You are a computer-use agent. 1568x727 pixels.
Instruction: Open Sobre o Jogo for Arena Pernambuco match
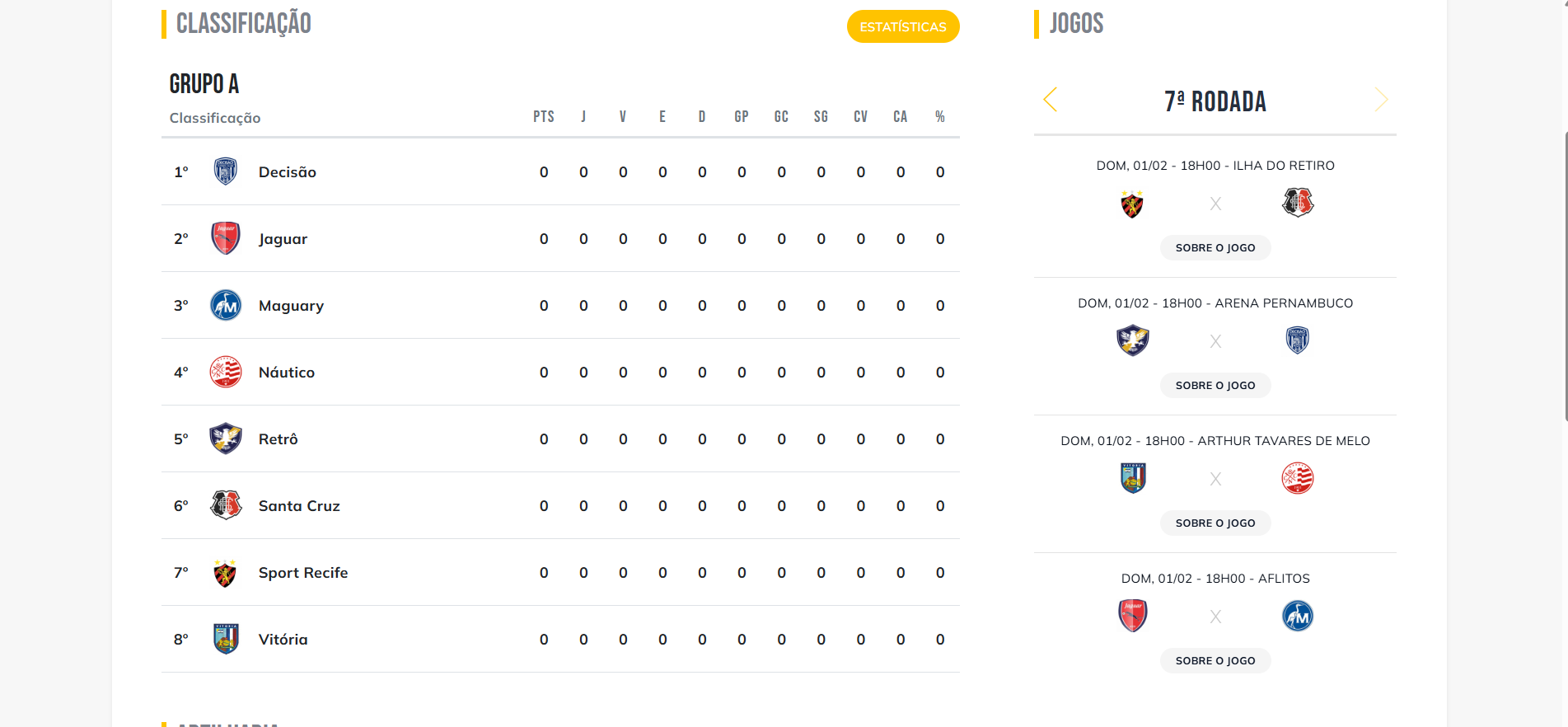(1215, 386)
